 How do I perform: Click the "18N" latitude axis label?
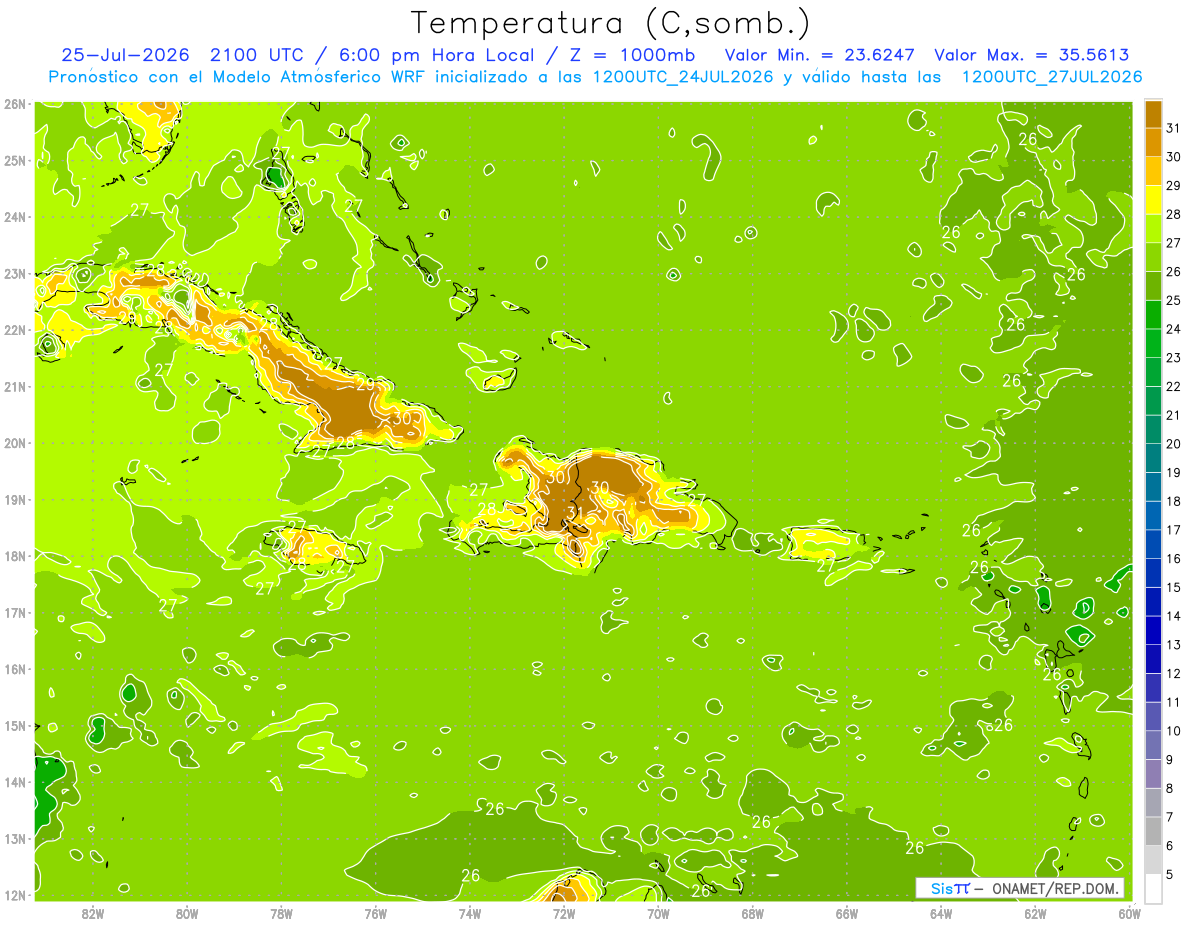[x=15, y=556]
